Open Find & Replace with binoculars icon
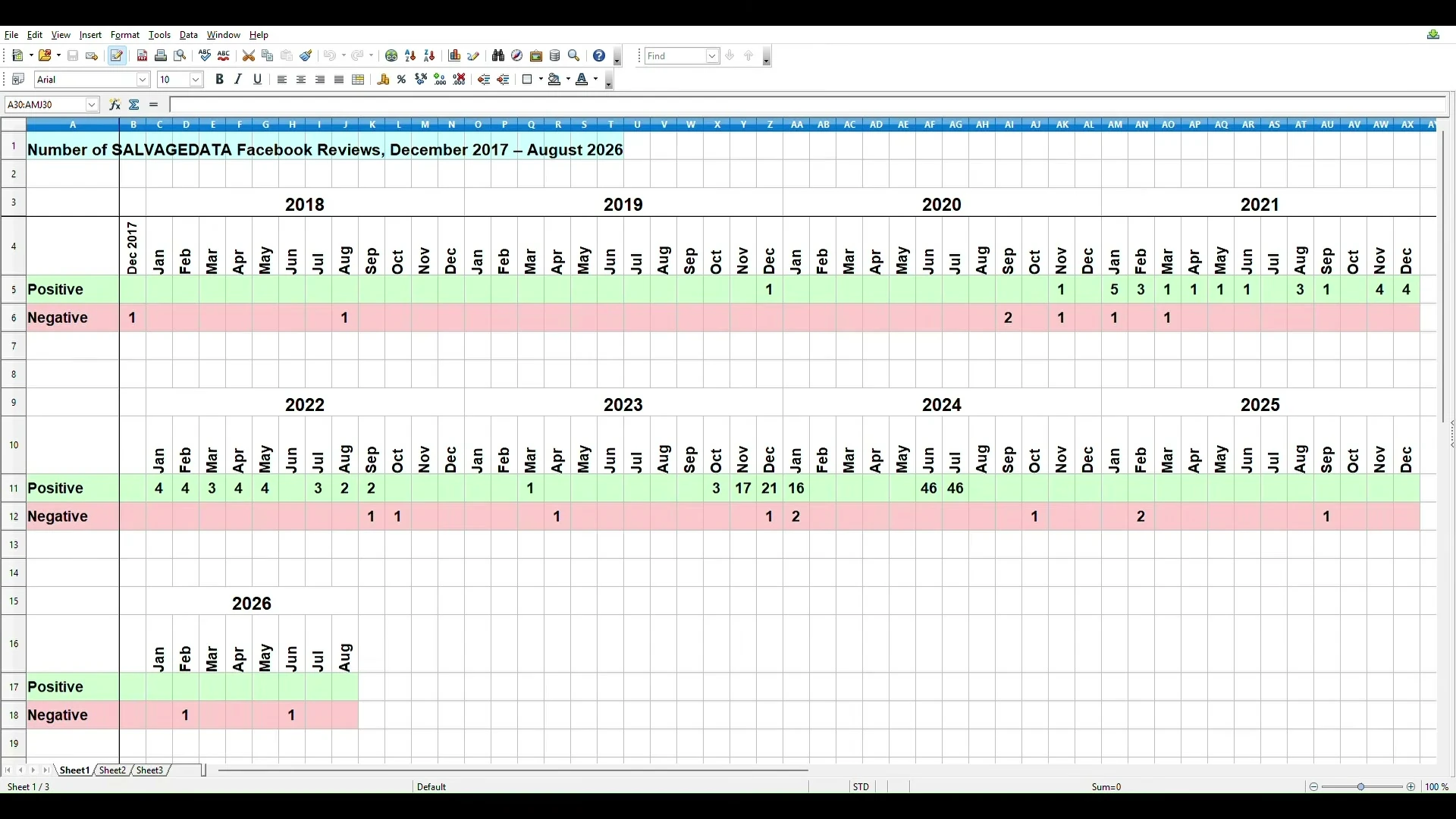This screenshot has width=1456, height=819. (x=498, y=56)
